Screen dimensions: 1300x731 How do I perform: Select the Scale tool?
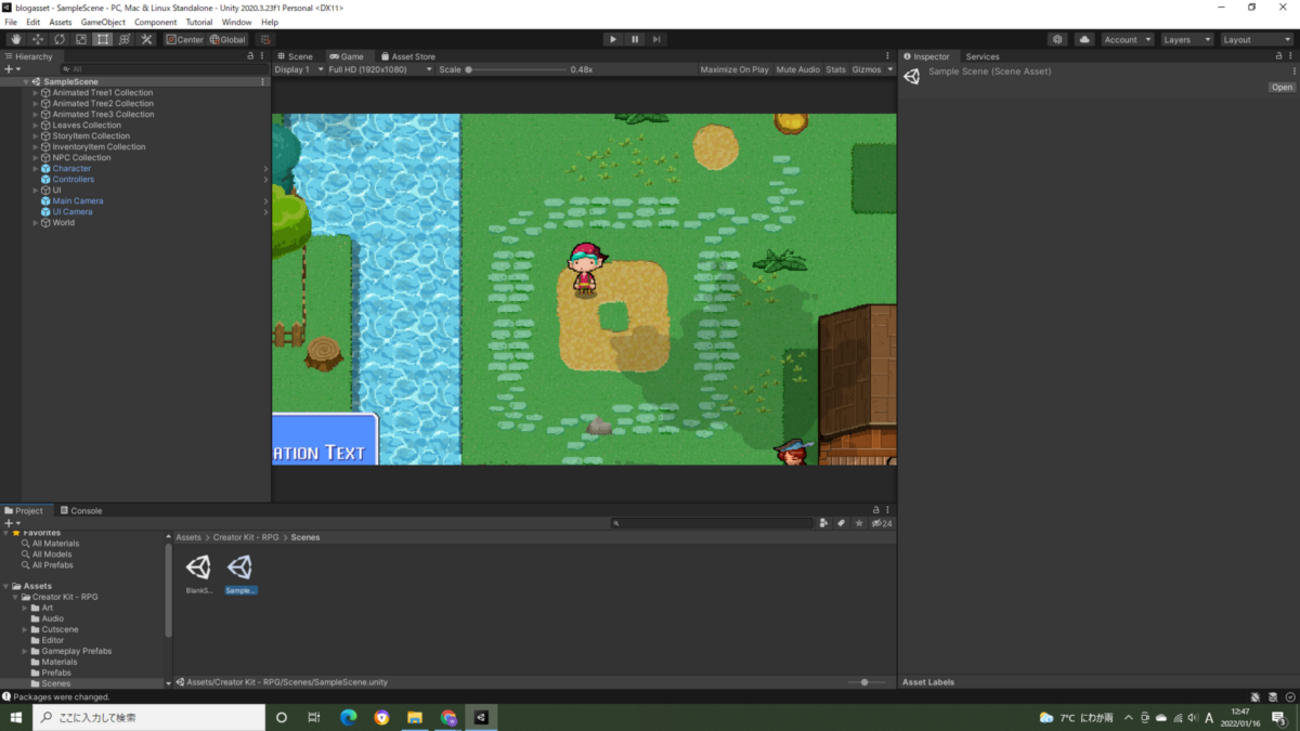pos(81,40)
